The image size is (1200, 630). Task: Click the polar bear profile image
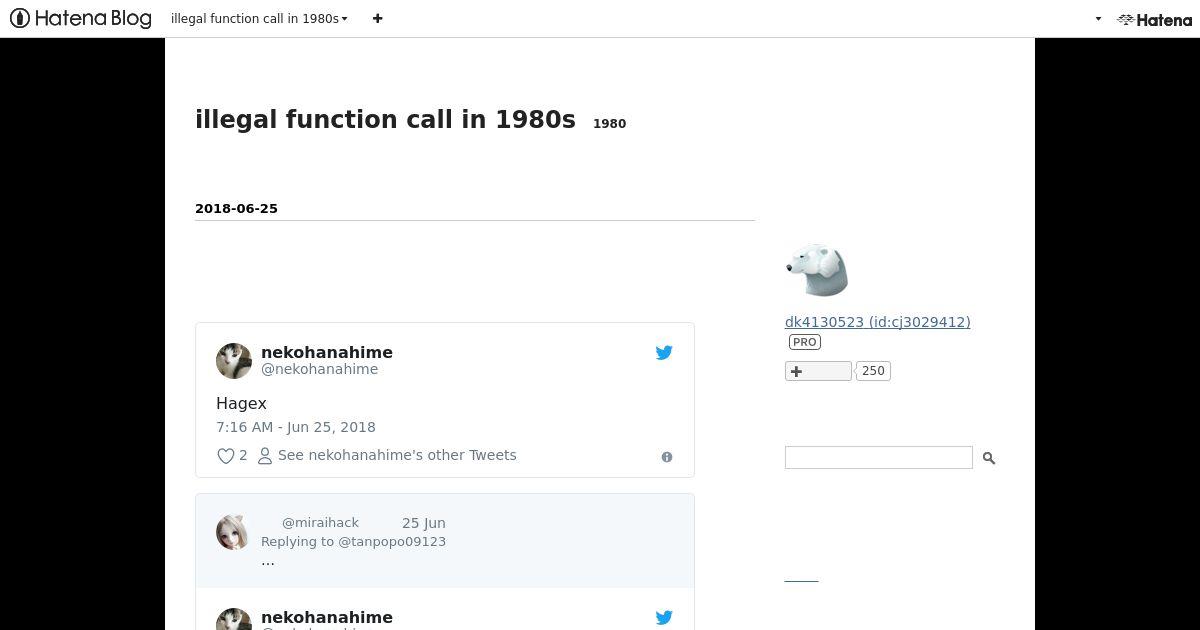[x=817, y=269]
